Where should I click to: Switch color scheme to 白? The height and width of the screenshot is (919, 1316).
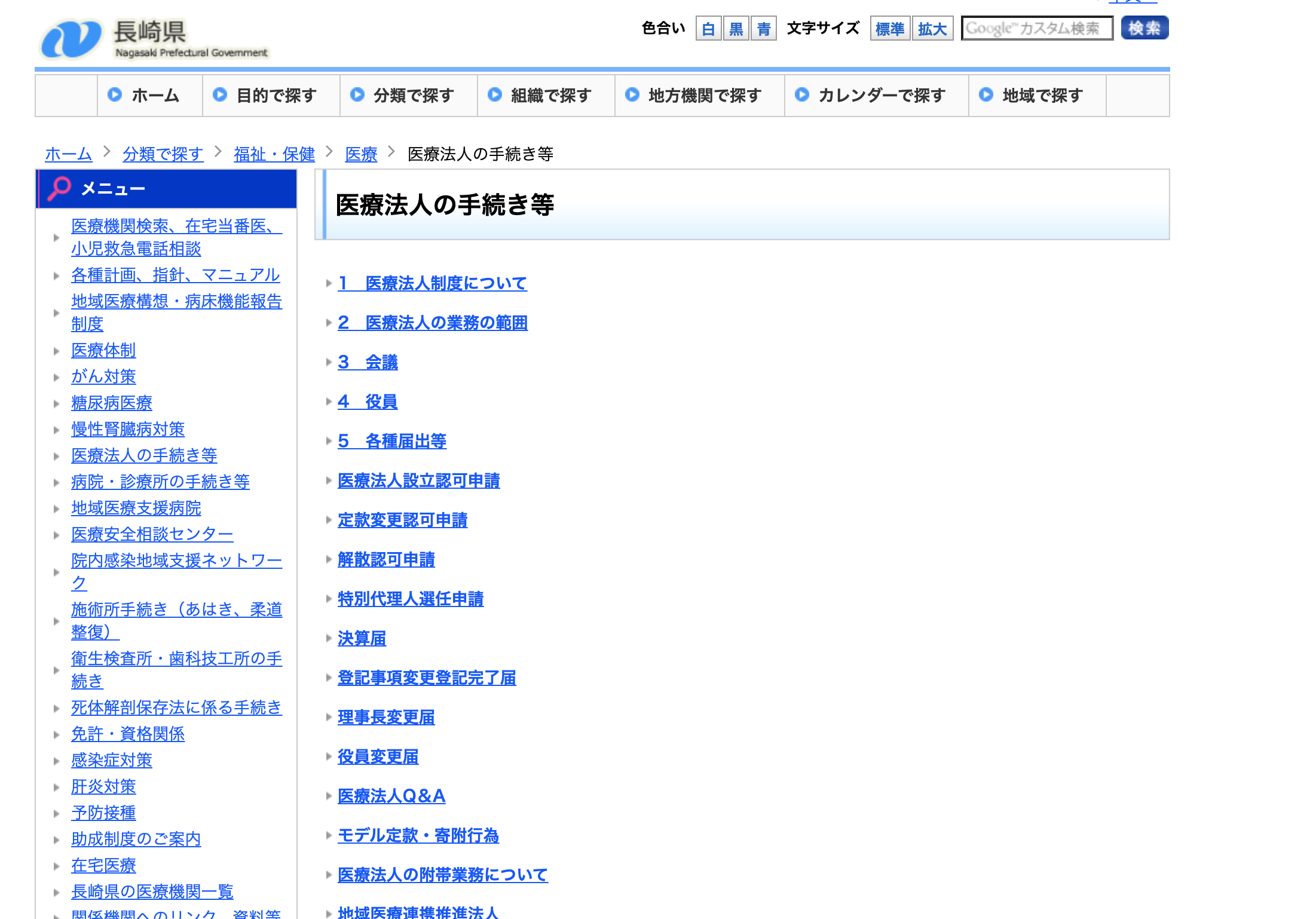708,29
